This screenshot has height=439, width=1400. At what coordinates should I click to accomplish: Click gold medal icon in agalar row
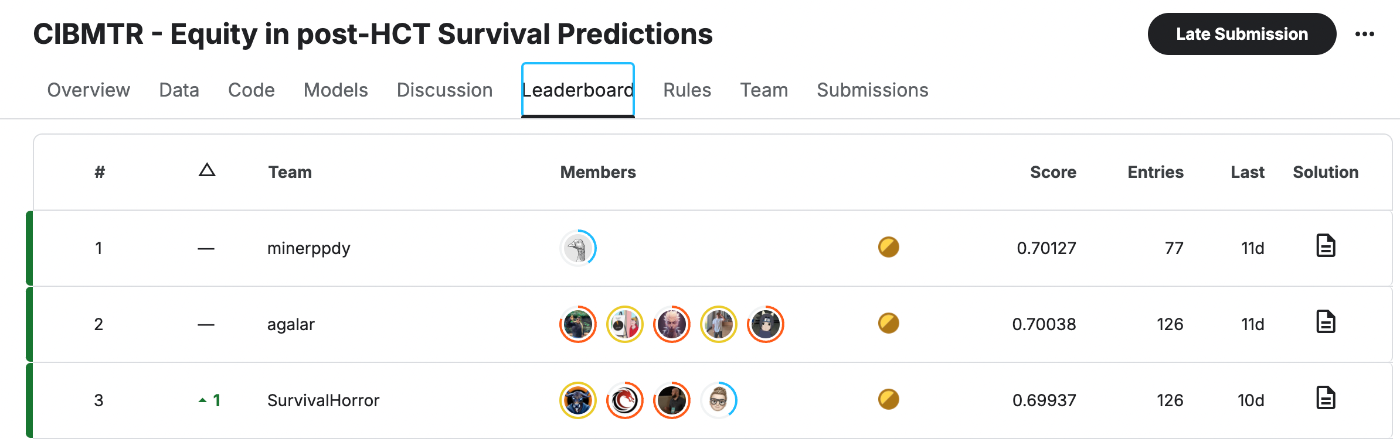888,323
